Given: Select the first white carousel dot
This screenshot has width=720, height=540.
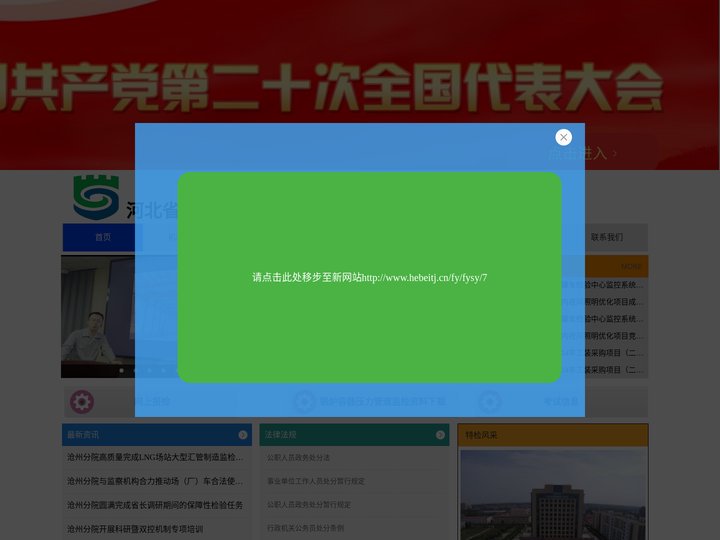Looking at the screenshot, I should pos(122,370).
